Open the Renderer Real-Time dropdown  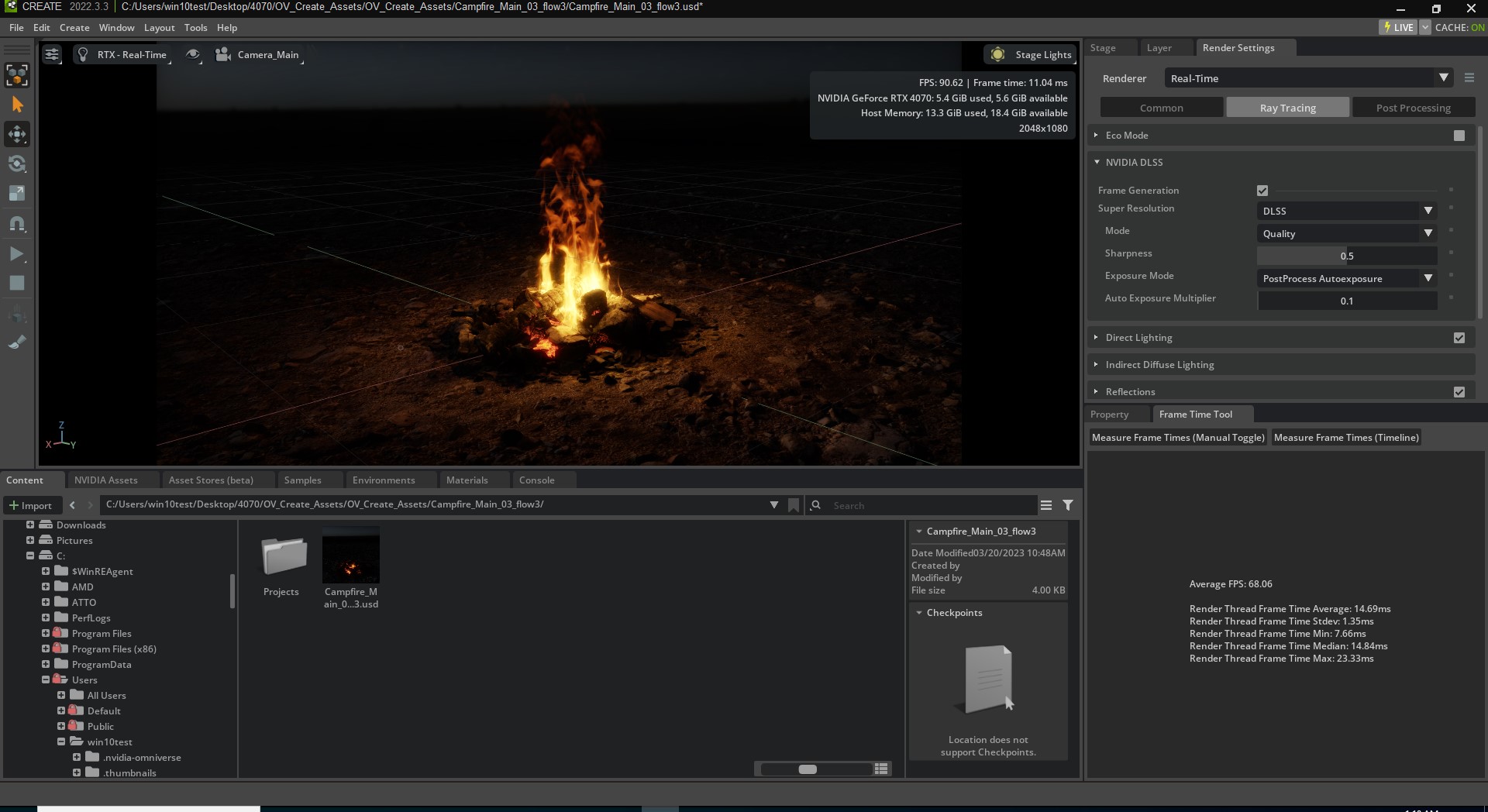coord(1307,78)
